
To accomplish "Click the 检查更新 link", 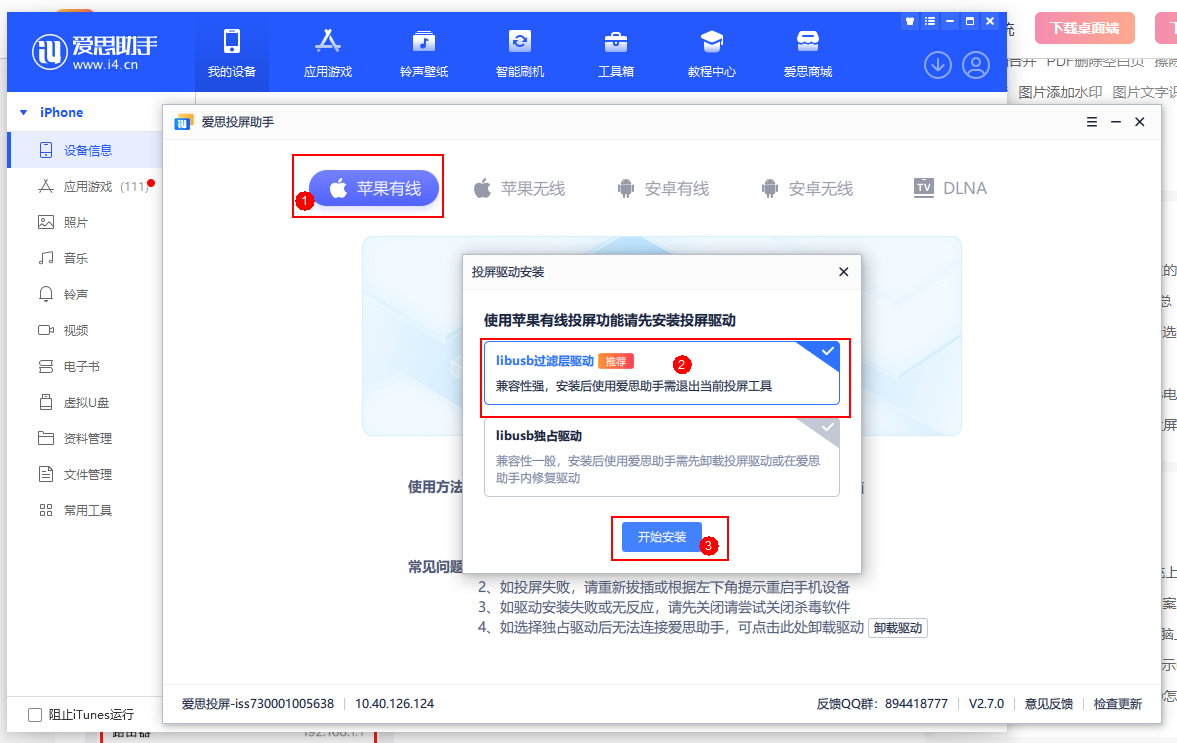I will click(x=1118, y=704).
